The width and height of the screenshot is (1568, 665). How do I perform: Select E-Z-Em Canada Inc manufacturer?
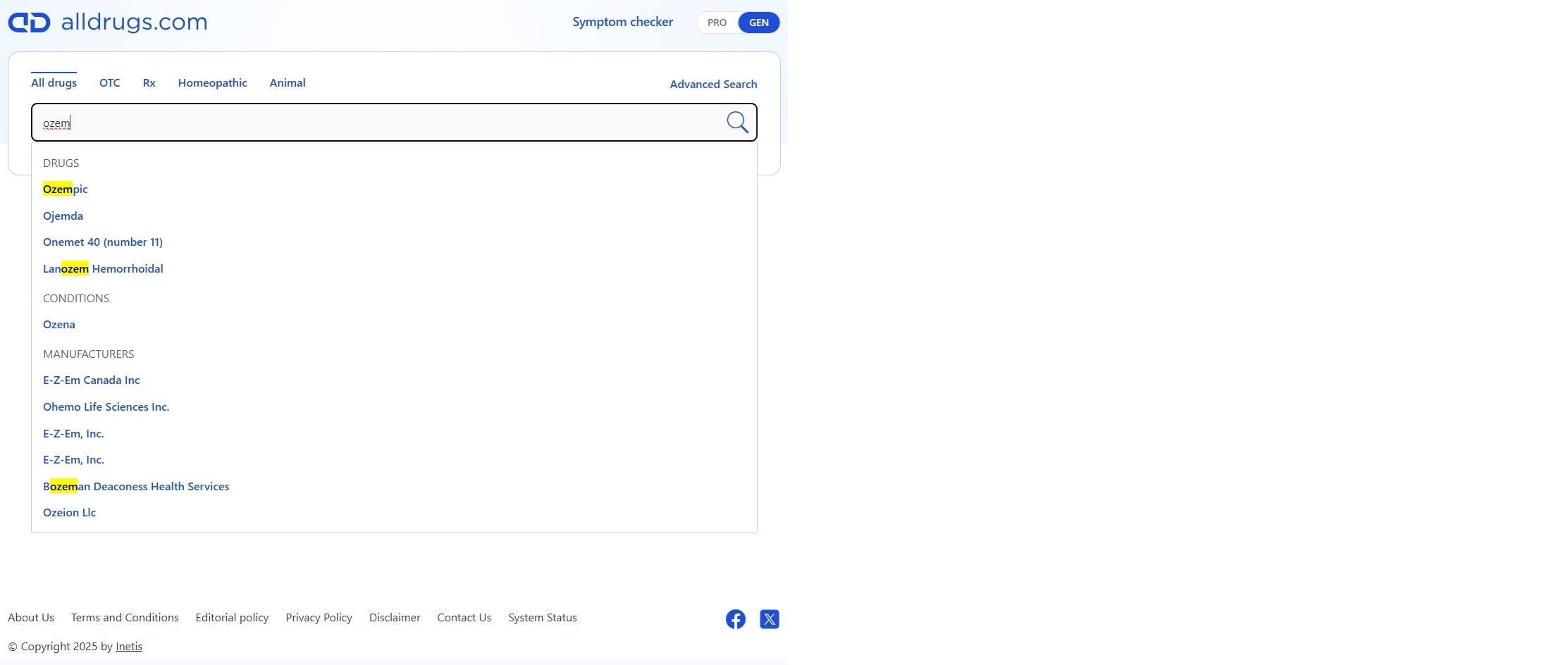click(92, 380)
